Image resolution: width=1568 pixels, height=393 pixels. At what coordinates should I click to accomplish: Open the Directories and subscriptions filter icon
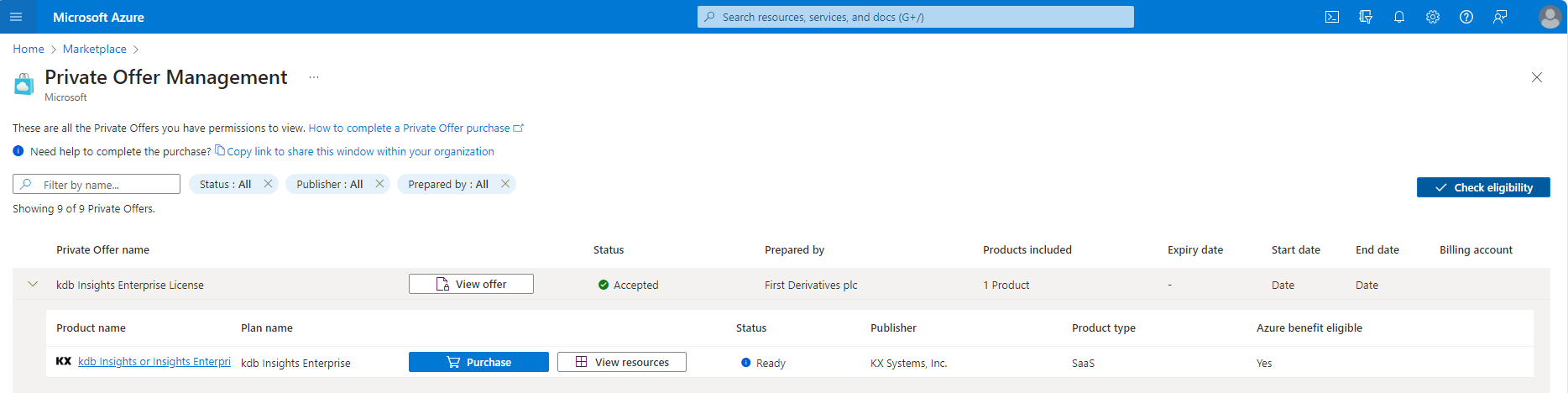click(1366, 17)
